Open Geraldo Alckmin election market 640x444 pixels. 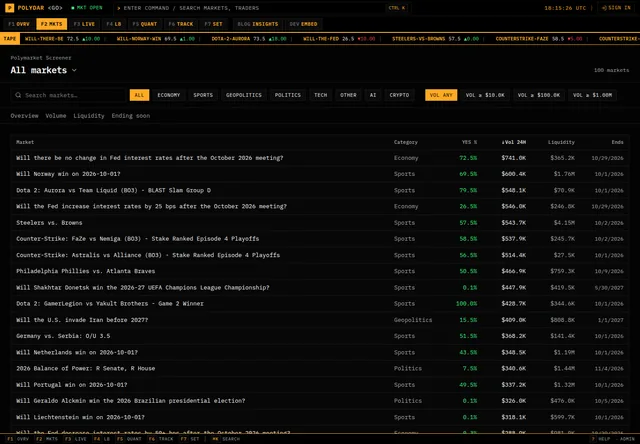point(320,401)
